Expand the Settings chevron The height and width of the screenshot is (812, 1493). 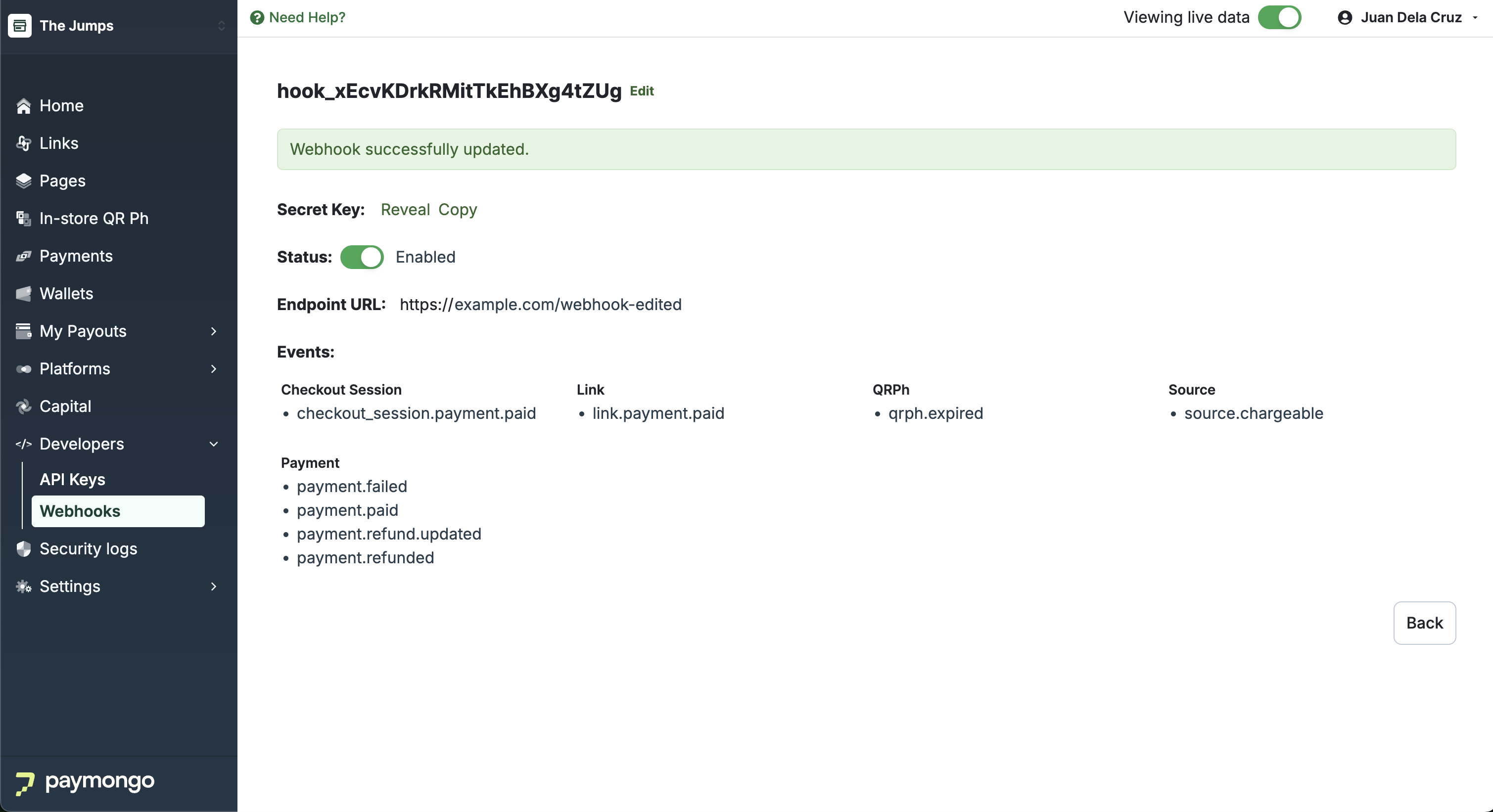[213, 586]
